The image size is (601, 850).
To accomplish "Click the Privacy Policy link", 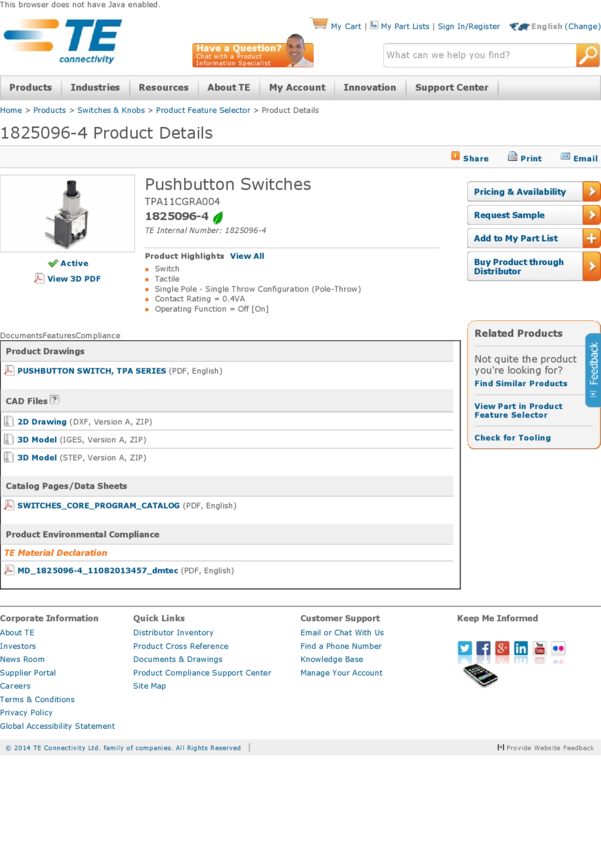I will click(x=27, y=712).
